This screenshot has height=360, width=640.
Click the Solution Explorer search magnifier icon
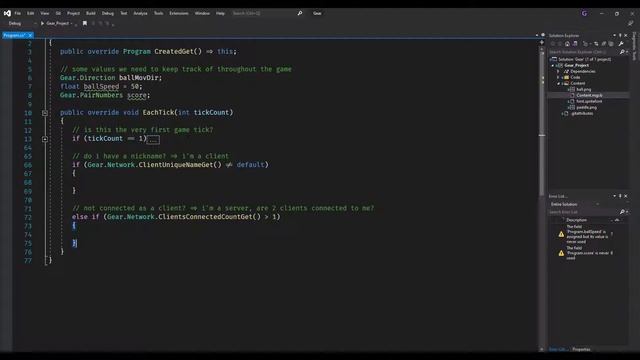pyautogui.click(x=622, y=52)
